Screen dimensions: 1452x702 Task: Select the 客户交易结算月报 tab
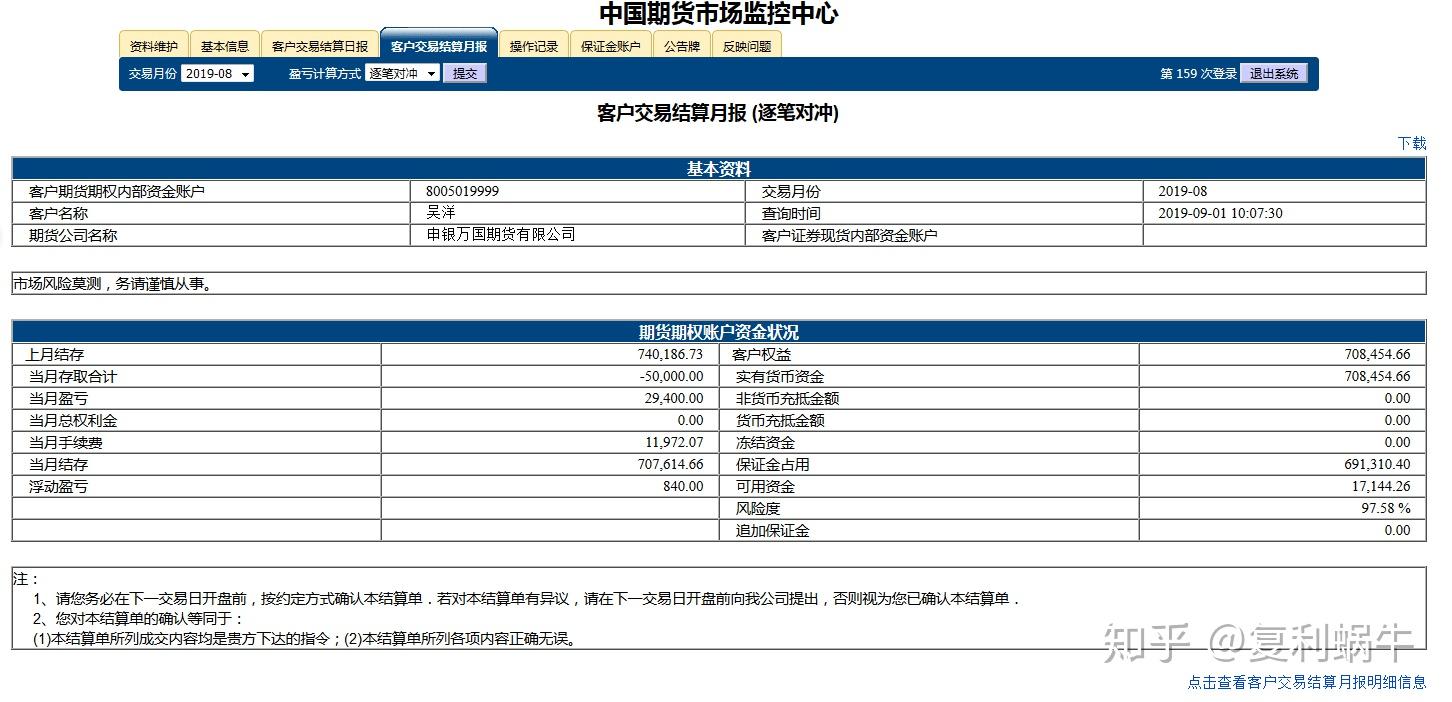pos(439,44)
